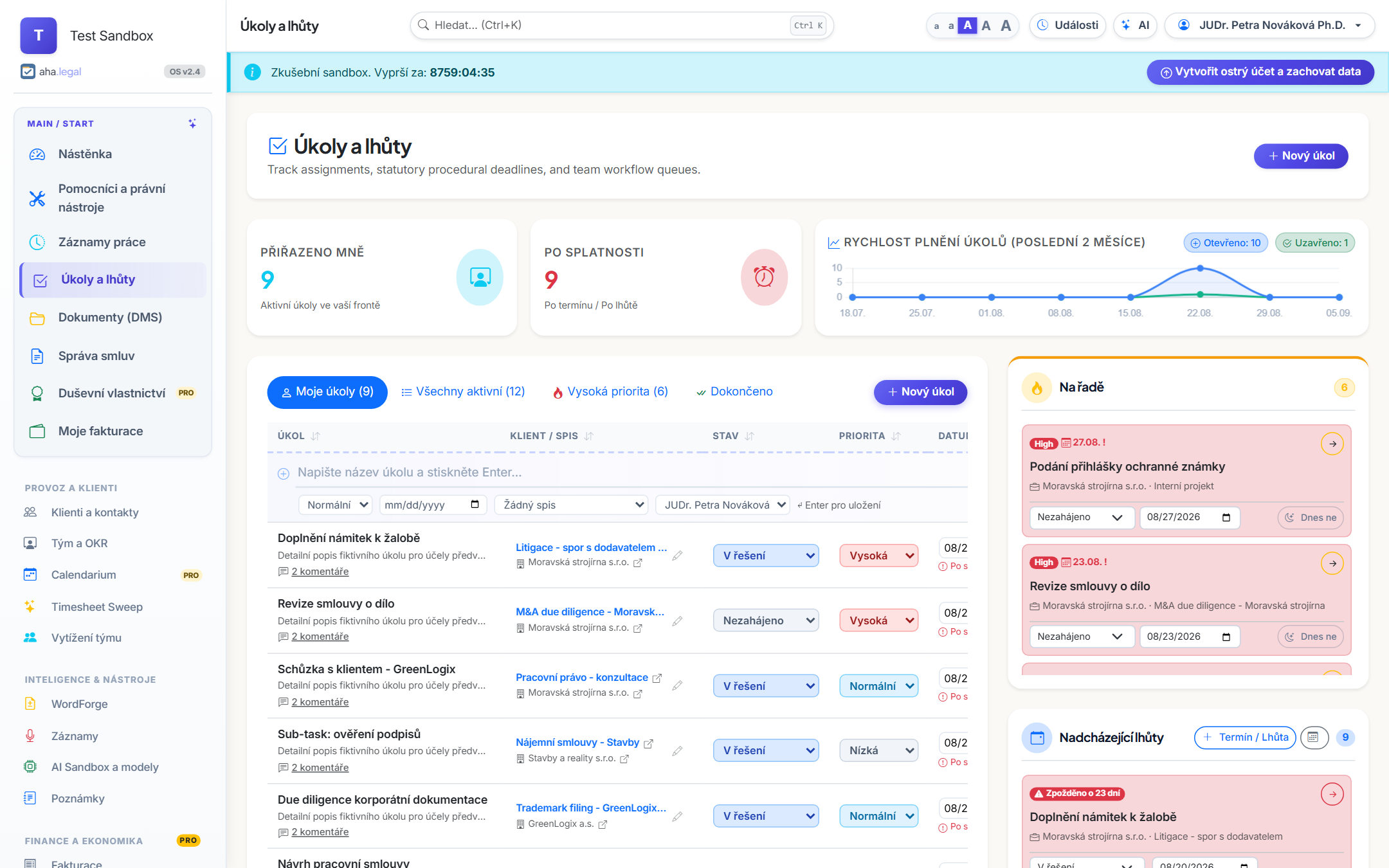The height and width of the screenshot is (868, 1389).
Task: Open Úkoly a lhůty sidebar item
Action: [113, 280]
